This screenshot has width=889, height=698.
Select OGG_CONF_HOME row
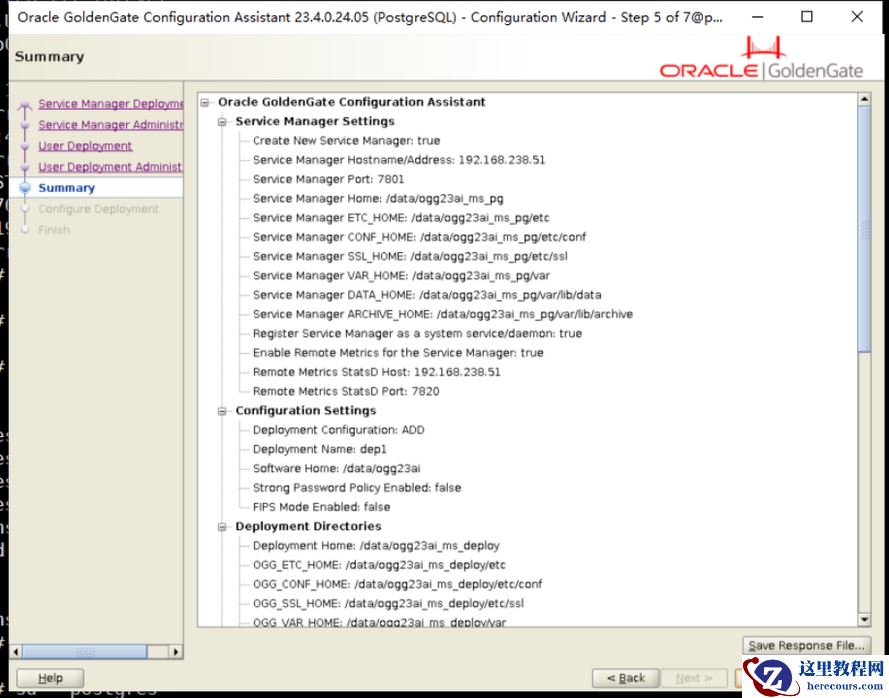397,584
